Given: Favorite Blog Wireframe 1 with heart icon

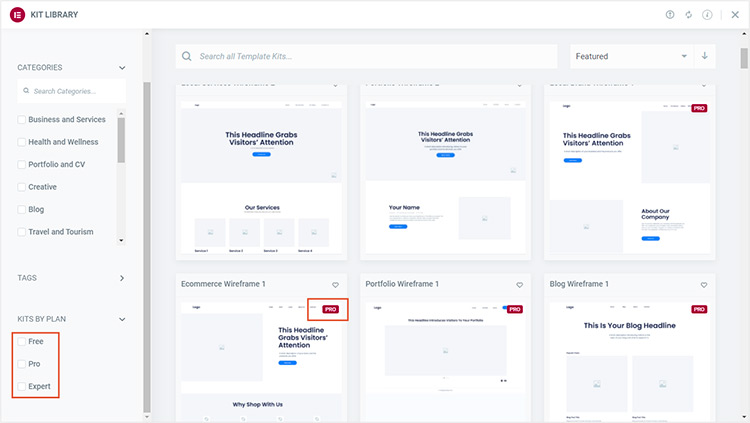Looking at the screenshot, I should tap(703, 285).
